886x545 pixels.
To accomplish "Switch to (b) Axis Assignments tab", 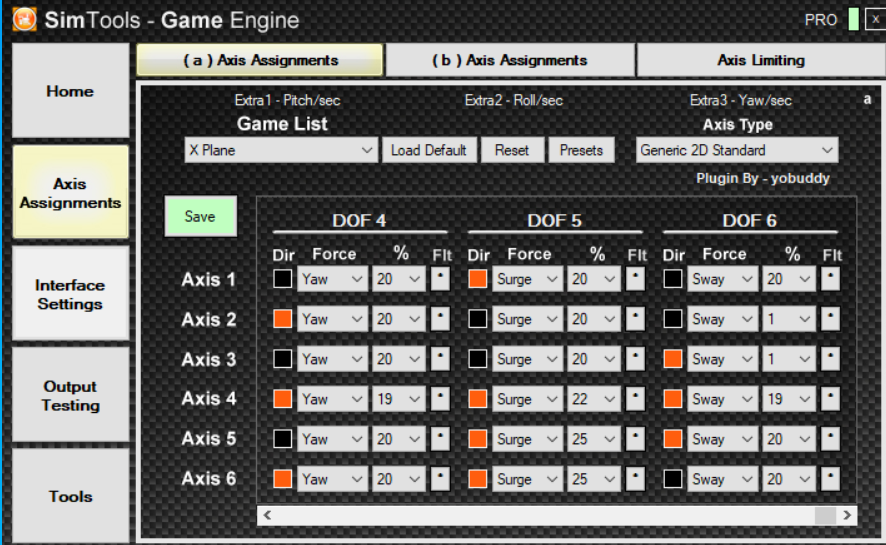I will 510,60.
